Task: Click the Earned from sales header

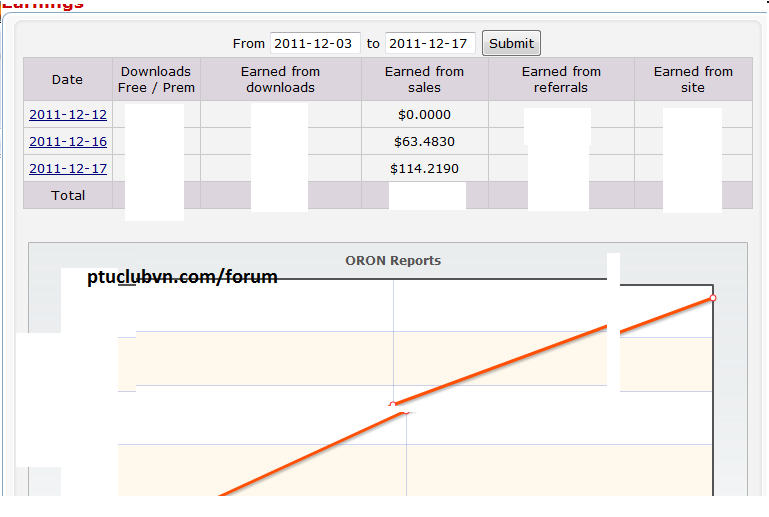Action: coord(424,79)
